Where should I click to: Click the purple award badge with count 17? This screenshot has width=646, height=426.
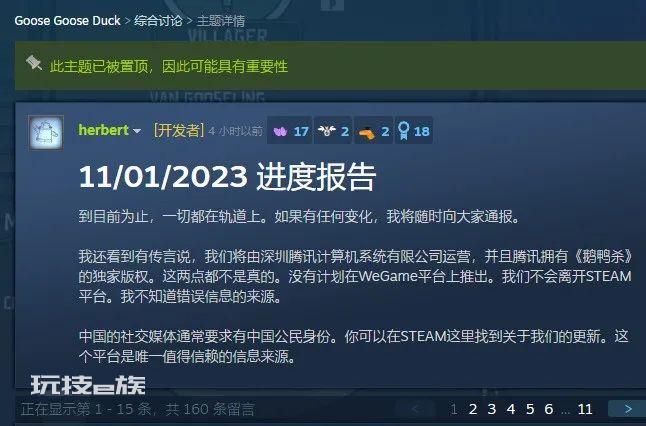click(x=290, y=131)
